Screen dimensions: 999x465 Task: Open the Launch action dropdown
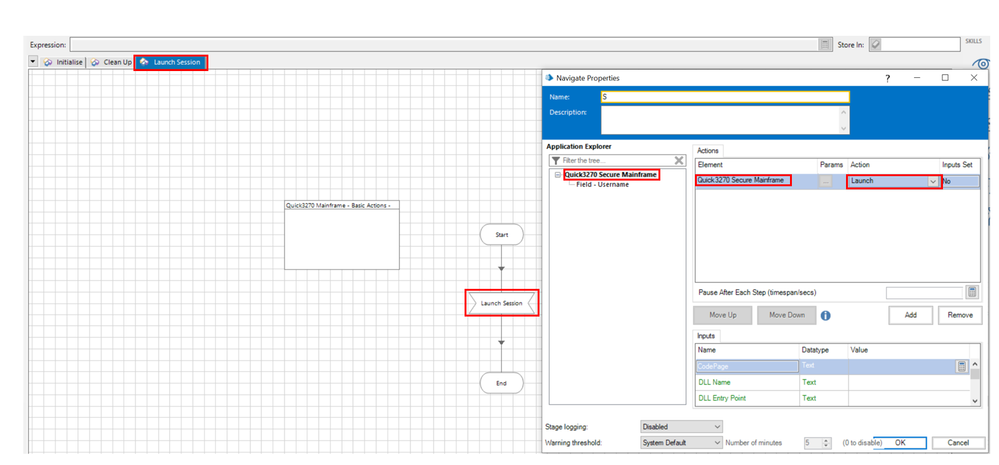(933, 181)
